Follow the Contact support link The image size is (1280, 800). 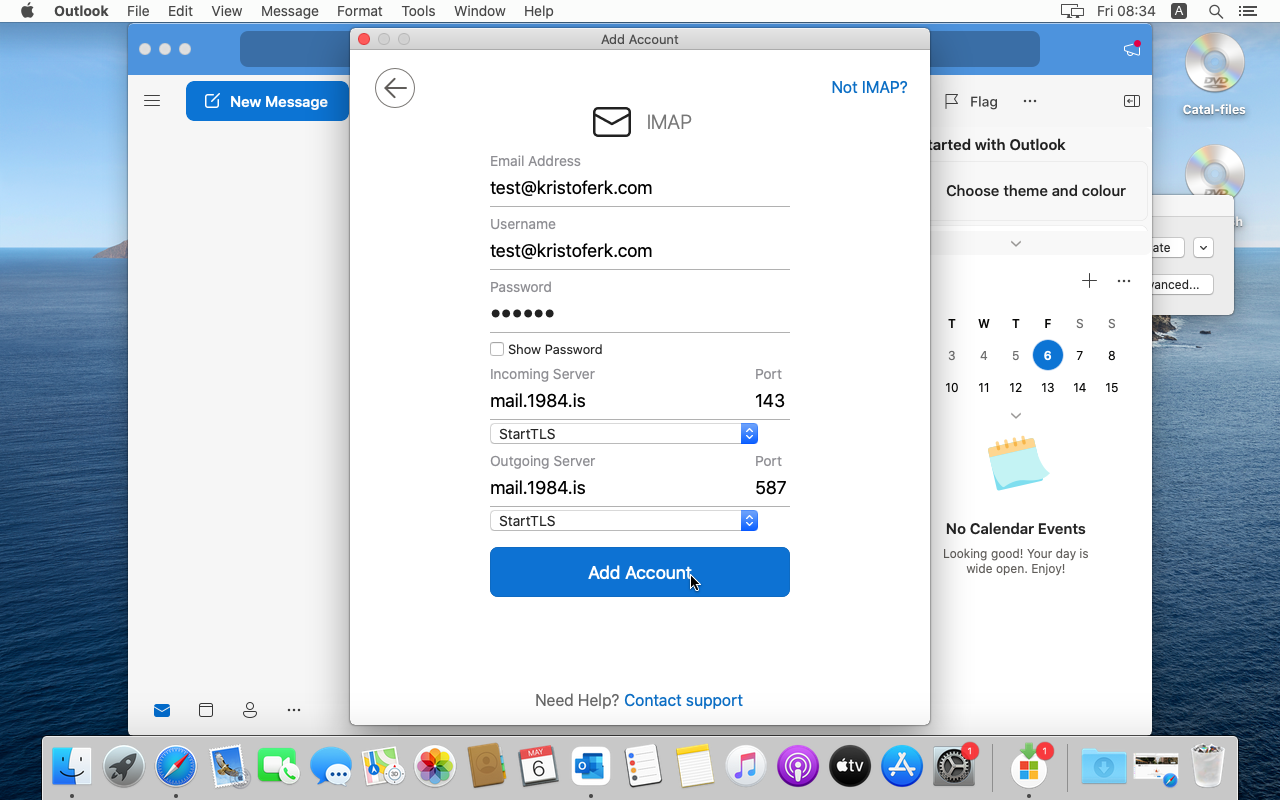coord(683,700)
